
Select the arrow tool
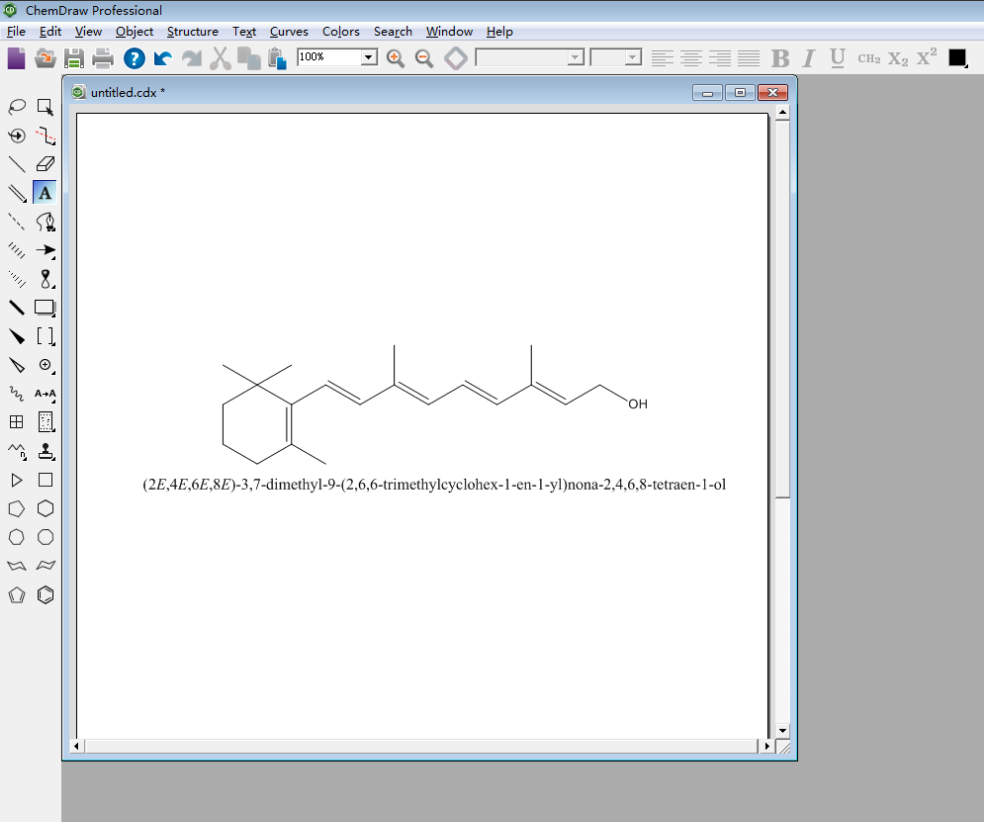point(45,250)
